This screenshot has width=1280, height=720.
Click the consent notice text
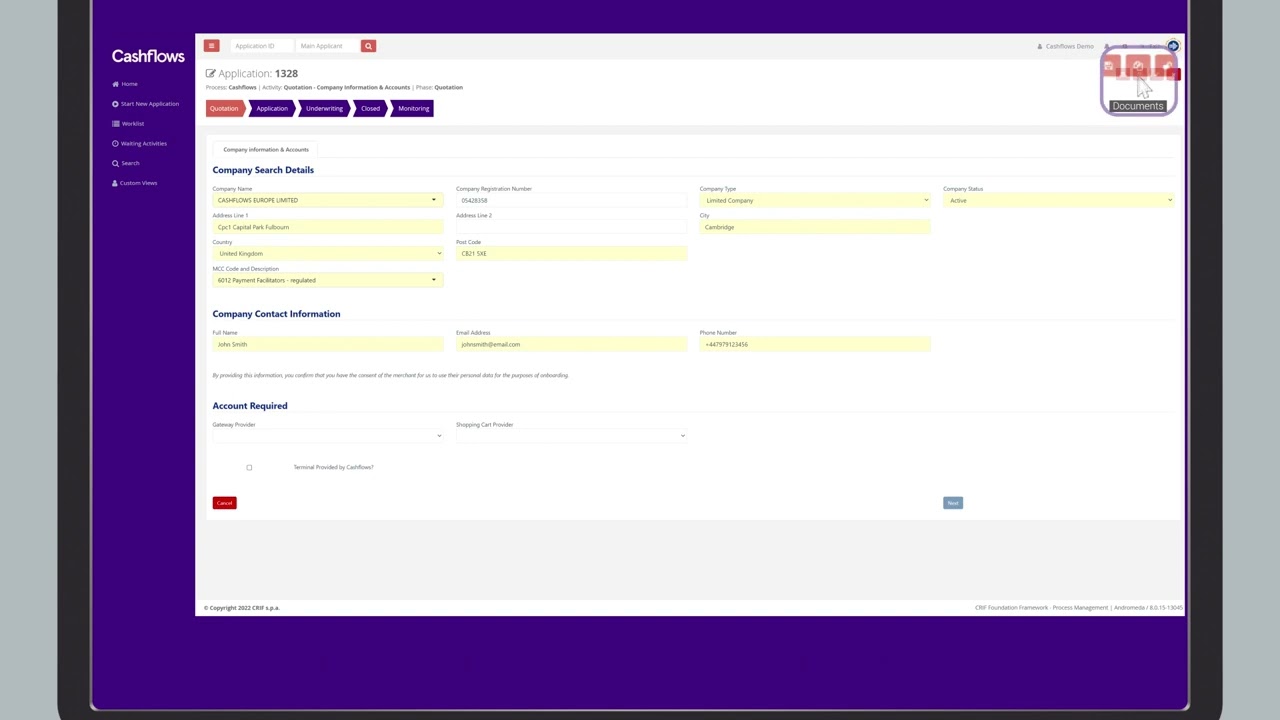click(x=390, y=375)
